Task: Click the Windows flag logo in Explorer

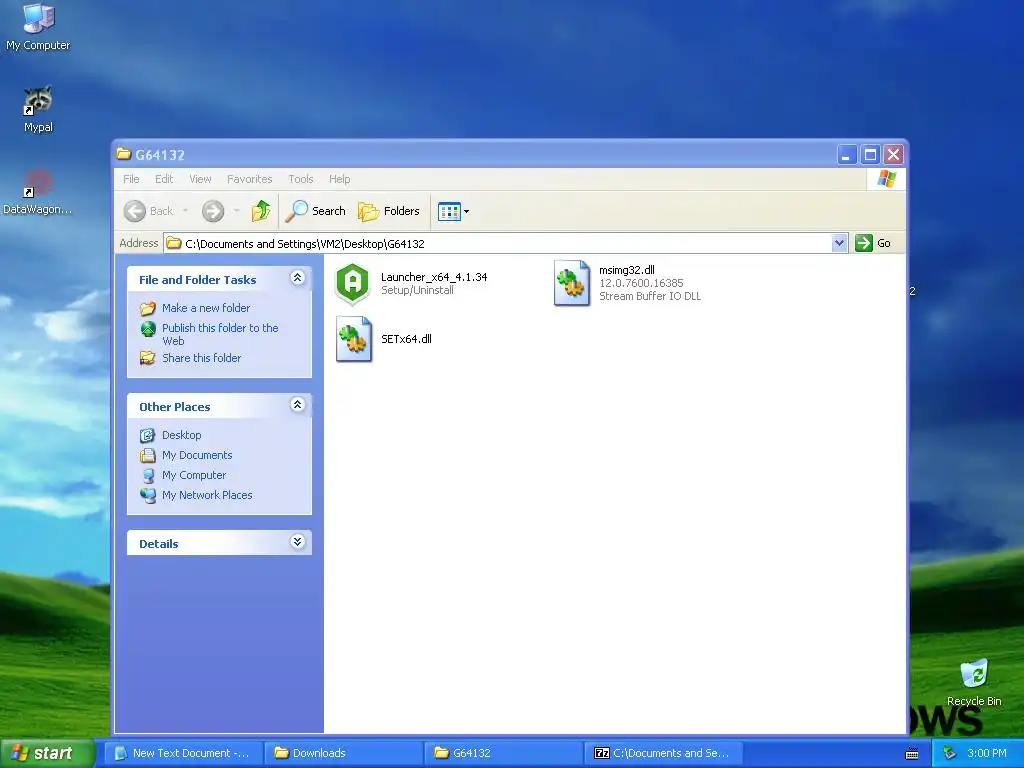Action: [887, 178]
